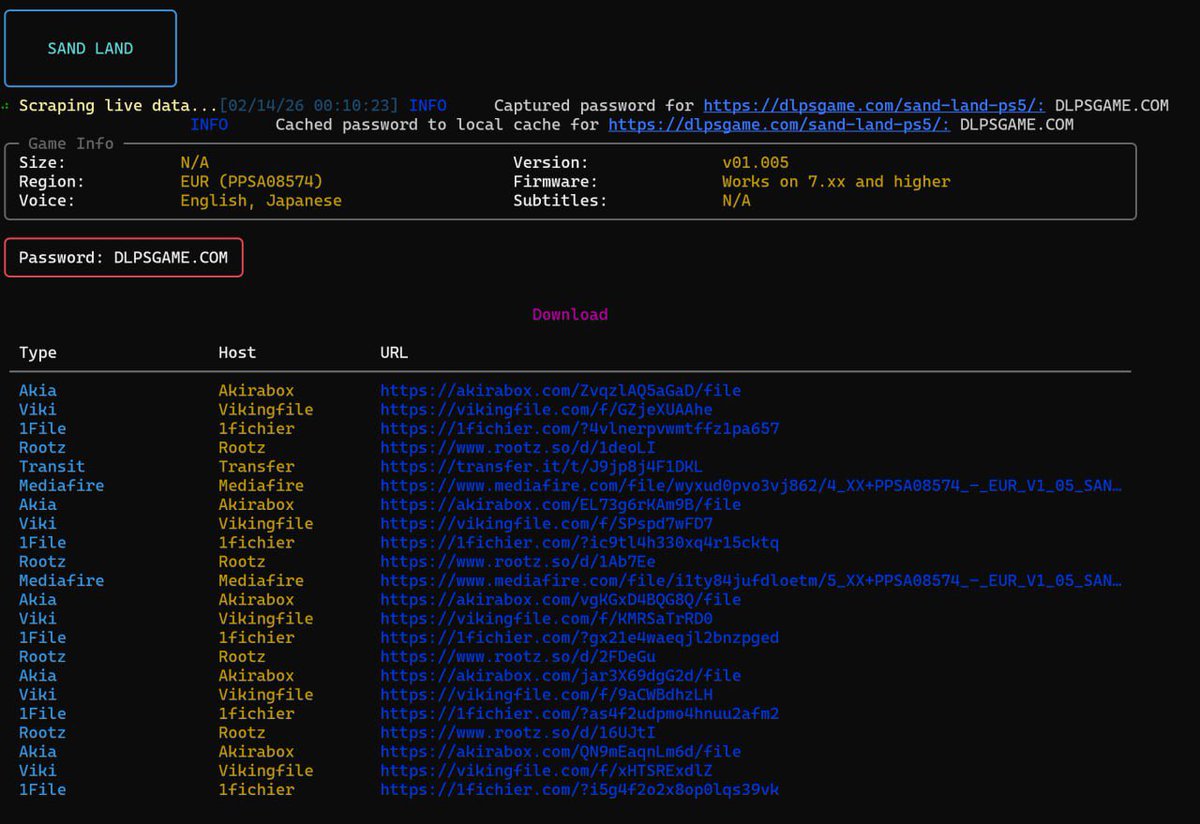Open the rootz.so 1Ab7Ee link
The image size is (1200, 824).
click(x=518, y=561)
